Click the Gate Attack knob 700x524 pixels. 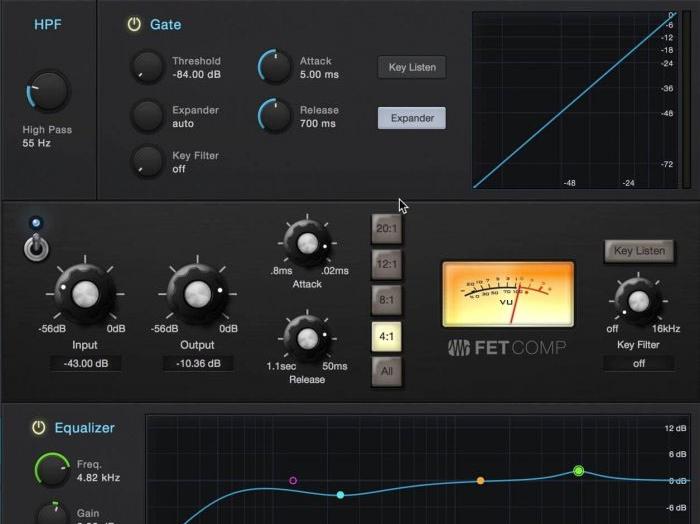[x=275, y=66]
